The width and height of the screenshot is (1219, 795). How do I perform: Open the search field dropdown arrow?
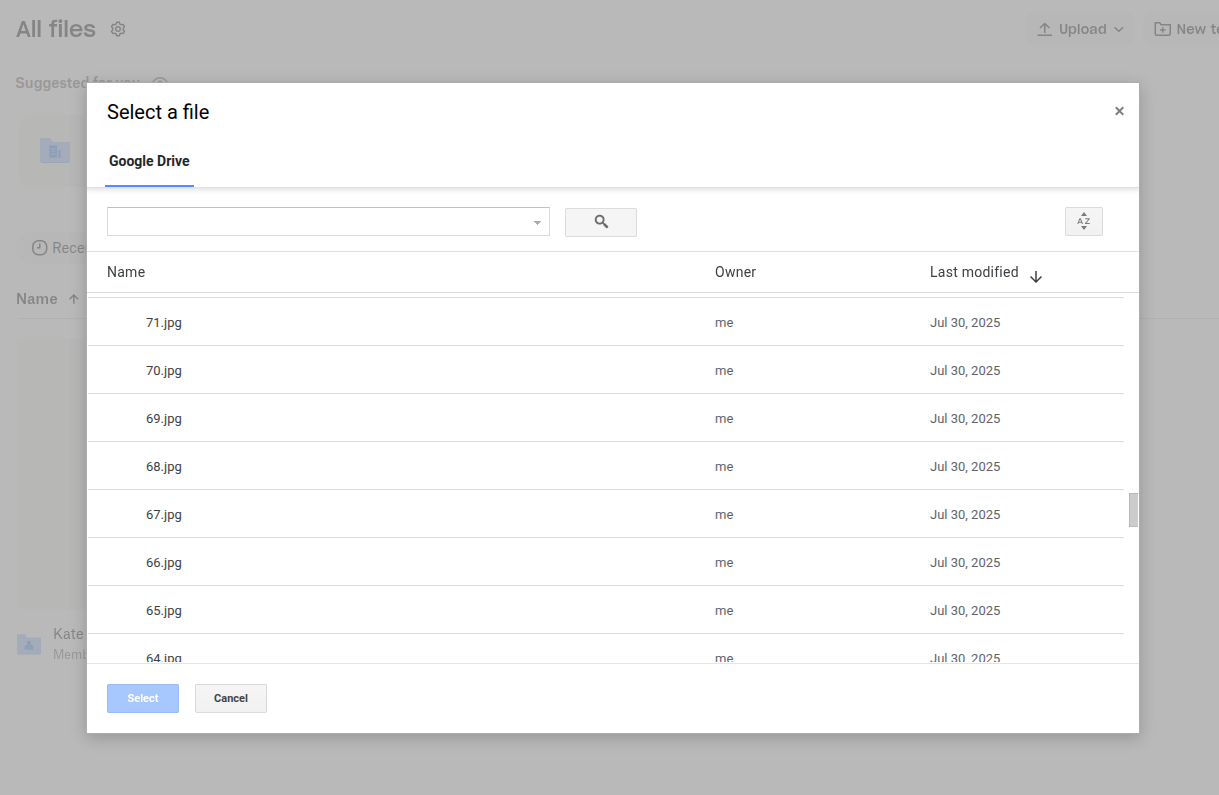537,221
